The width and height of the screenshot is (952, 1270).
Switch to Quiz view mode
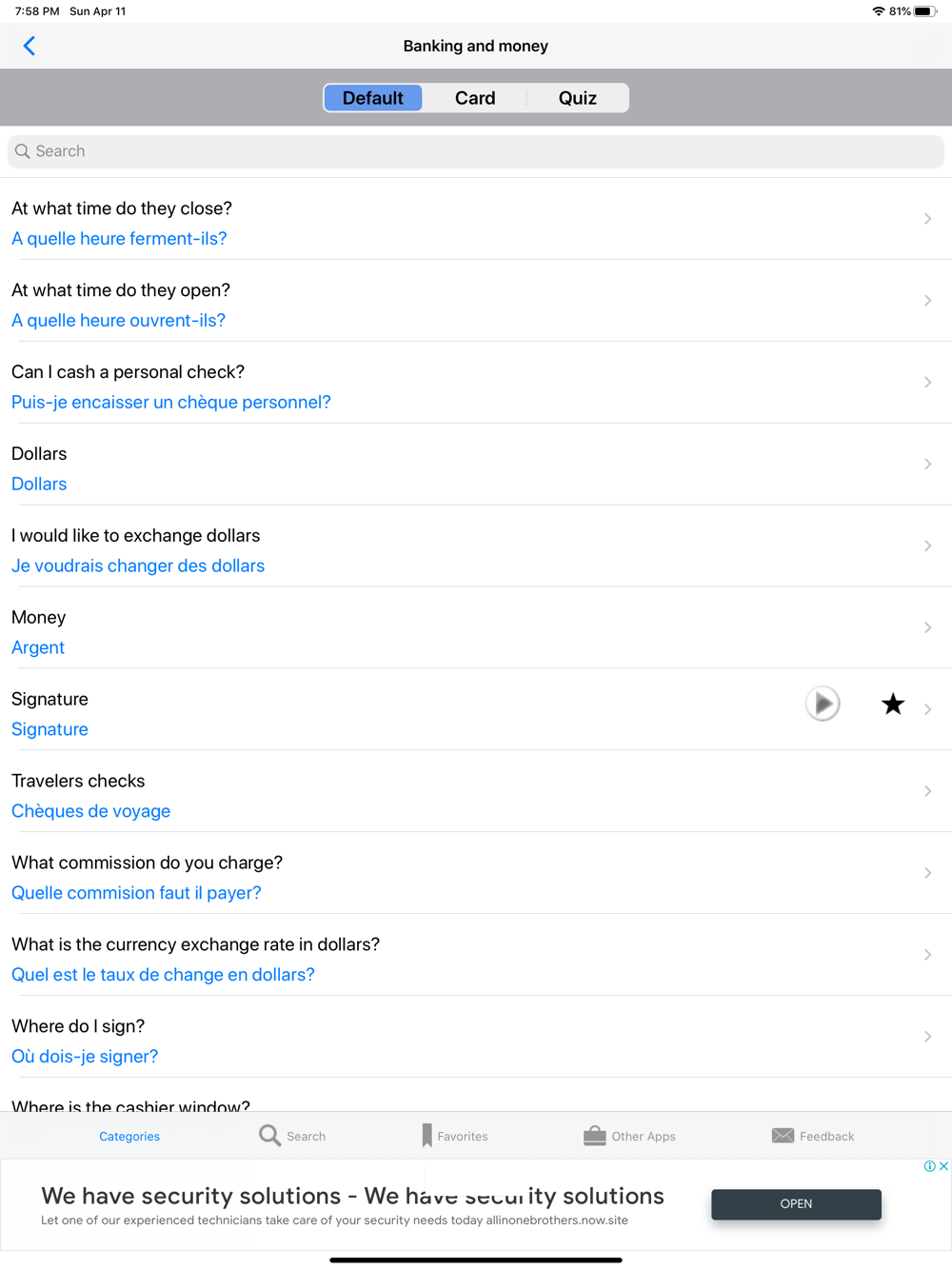[577, 98]
